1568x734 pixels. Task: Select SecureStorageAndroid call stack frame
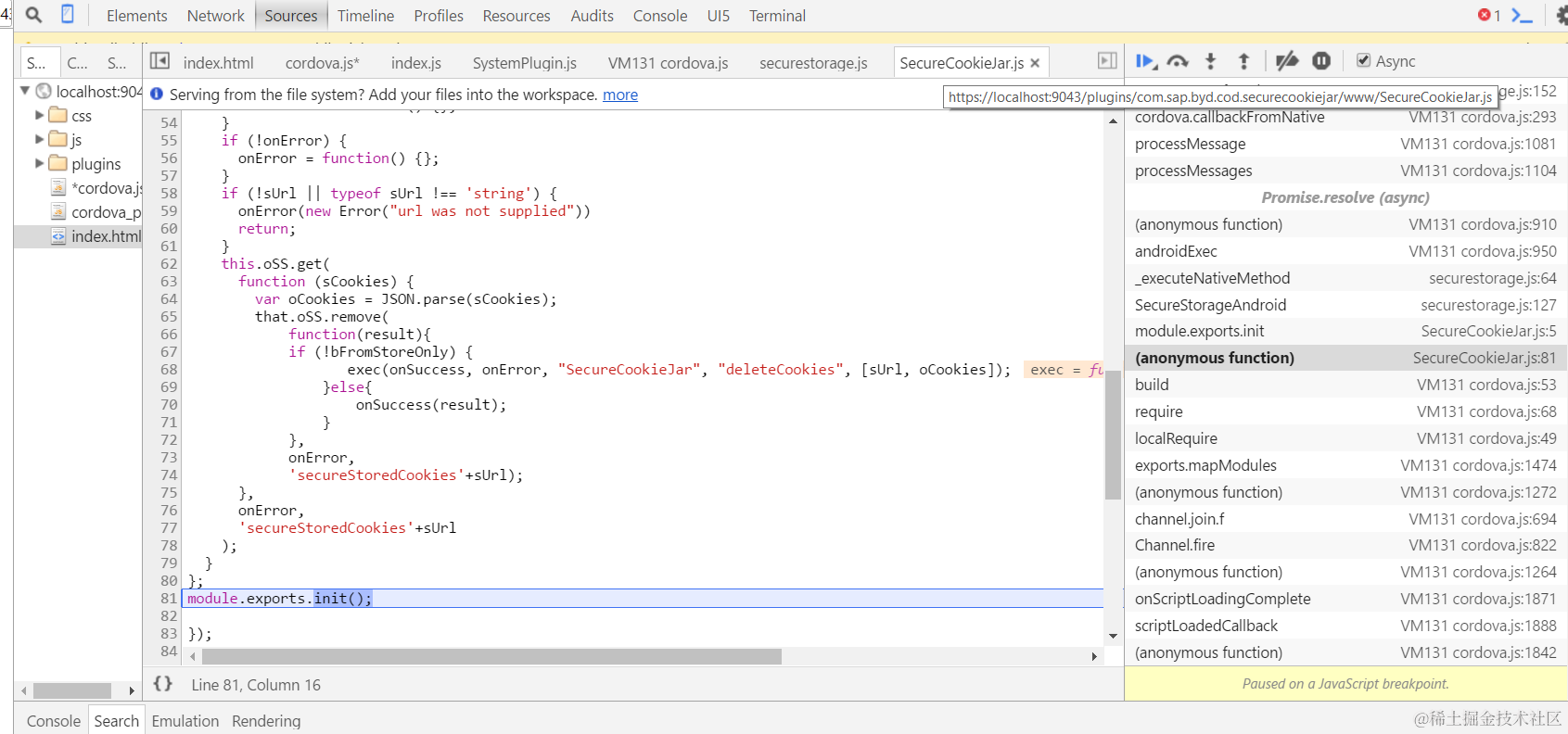[x=1345, y=305]
